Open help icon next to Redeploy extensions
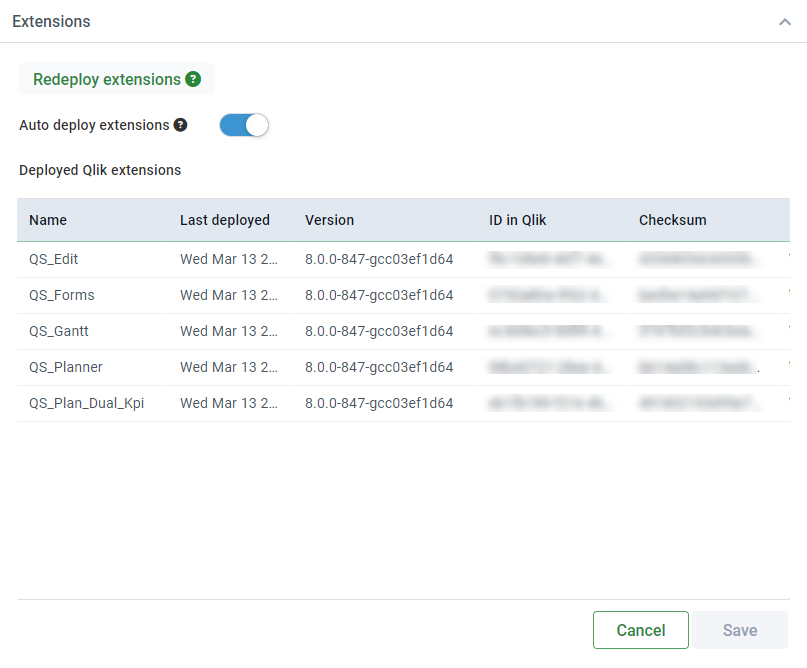 (193, 79)
